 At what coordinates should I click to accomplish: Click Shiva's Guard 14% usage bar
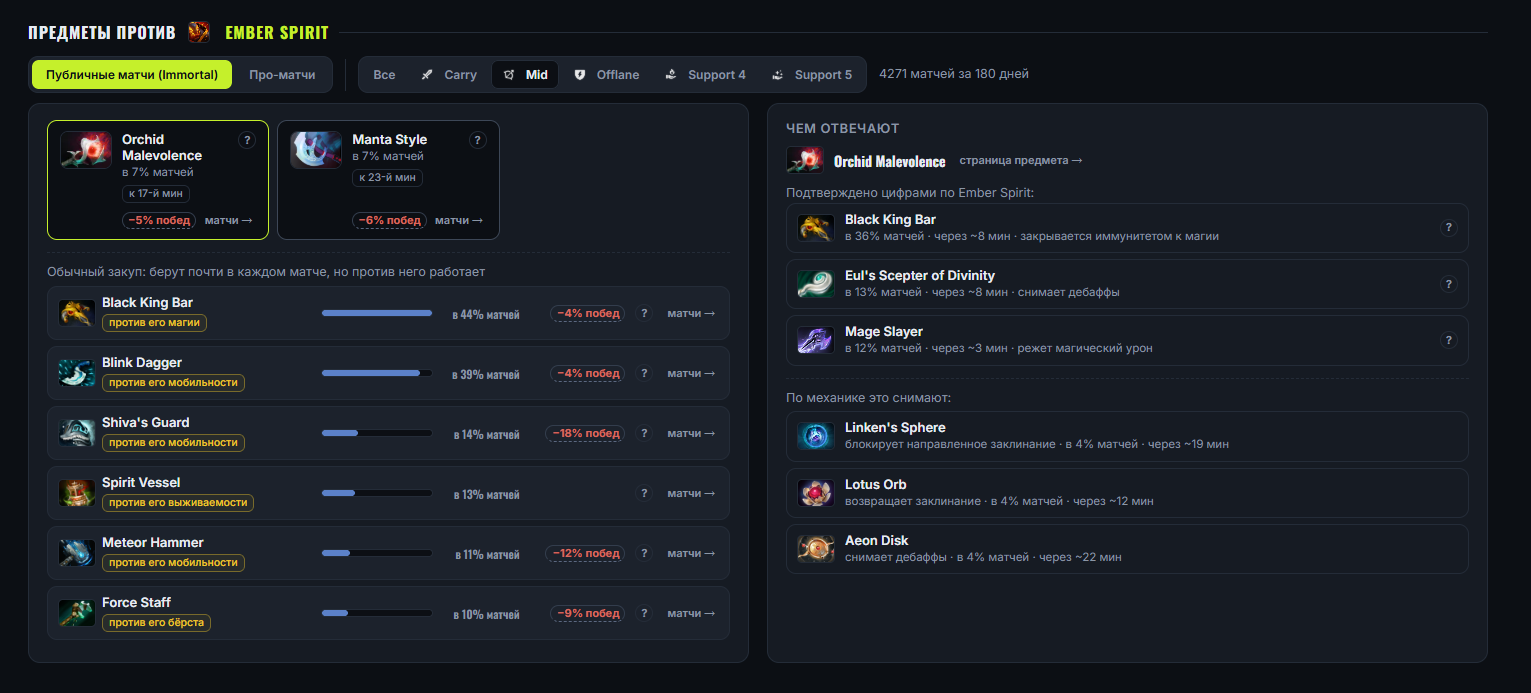(x=377, y=433)
